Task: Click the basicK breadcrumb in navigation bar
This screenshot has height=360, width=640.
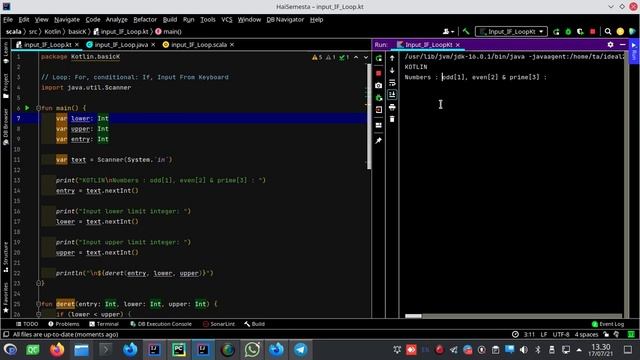Action: (x=77, y=31)
